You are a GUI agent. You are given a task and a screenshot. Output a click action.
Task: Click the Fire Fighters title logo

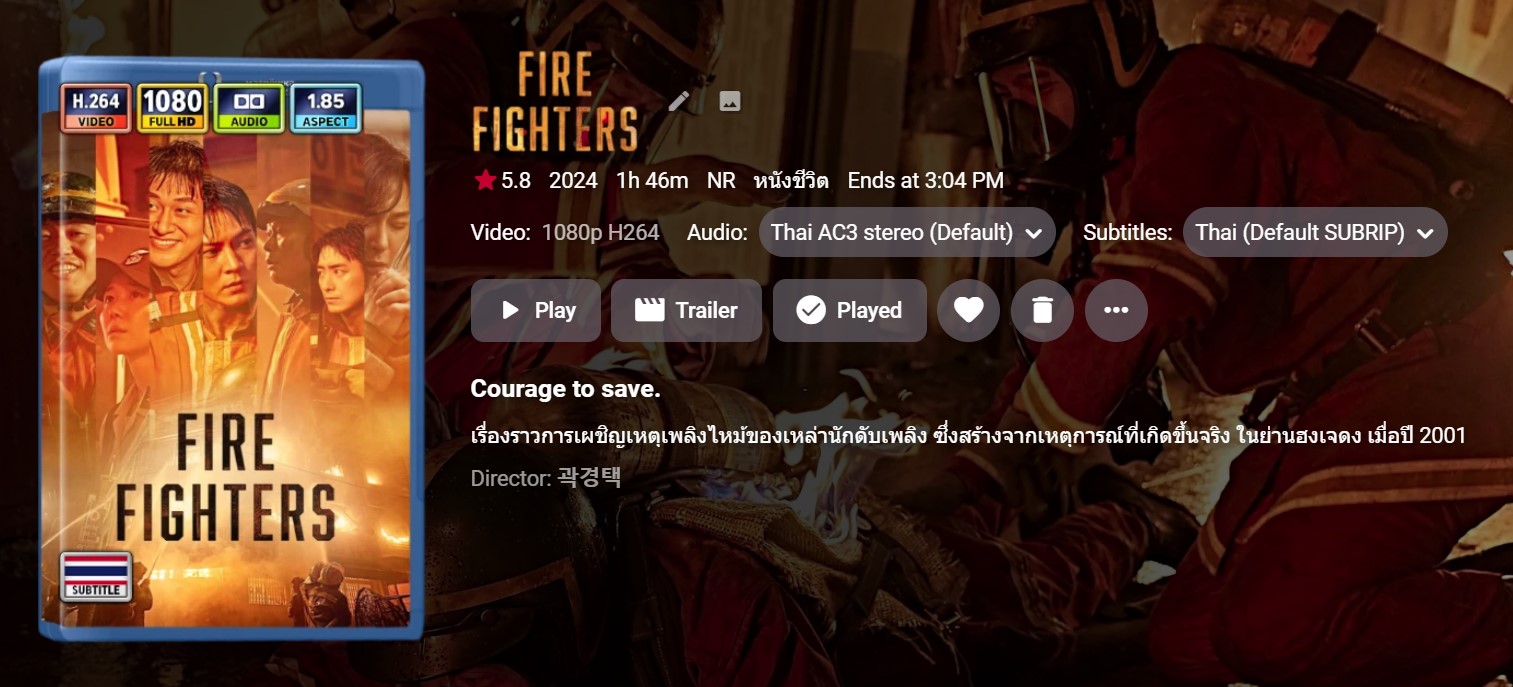click(x=555, y=102)
